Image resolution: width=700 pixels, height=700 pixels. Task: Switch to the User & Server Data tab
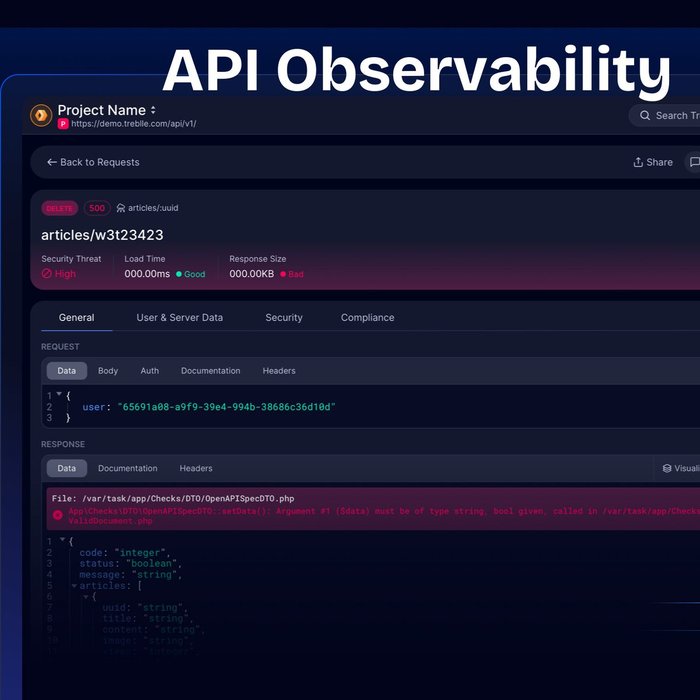pyautogui.click(x=180, y=318)
